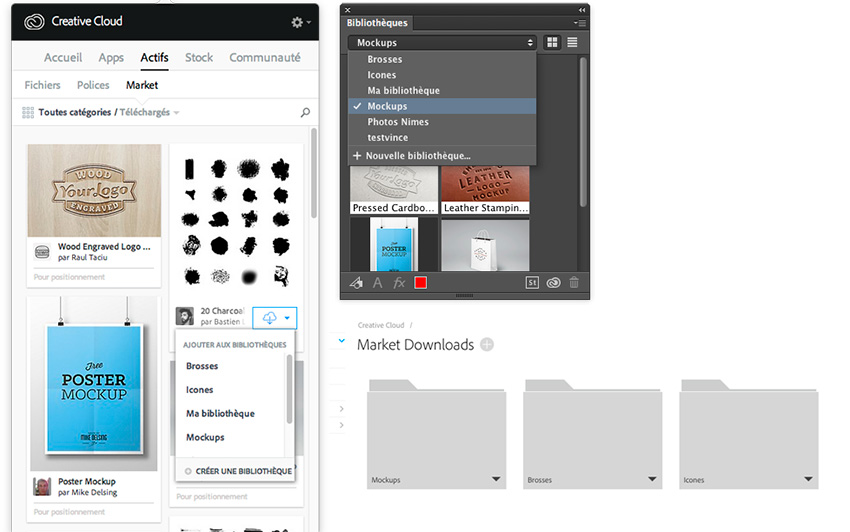
Task: Go to the Apps tab
Action: click(x=111, y=57)
